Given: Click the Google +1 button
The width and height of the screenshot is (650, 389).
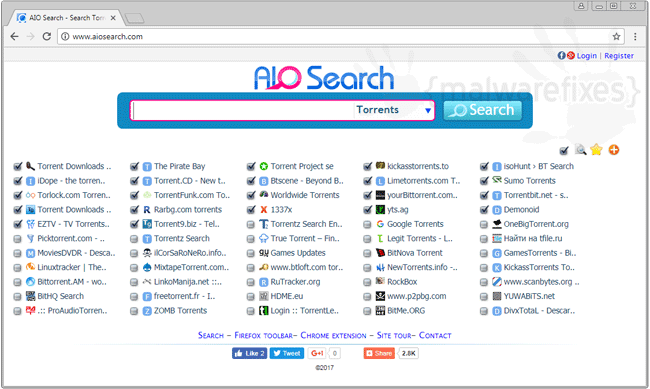Looking at the screenshot, I should (x=317, y=353).
